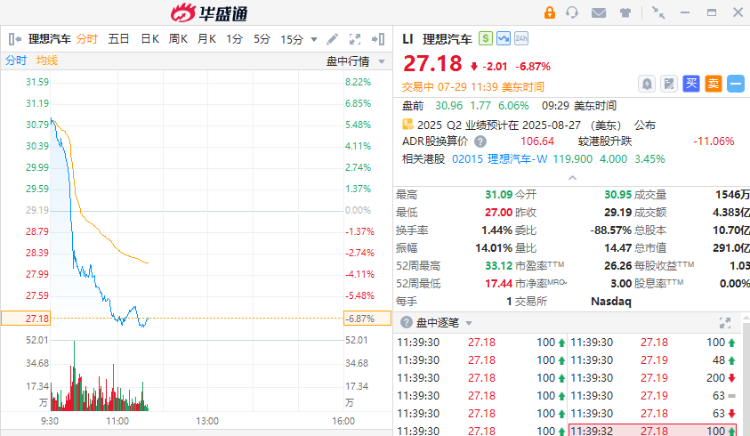Click the earnings calendar icon before 2025 Q2
Screen dimensions: 750x436
coord(408,124)
